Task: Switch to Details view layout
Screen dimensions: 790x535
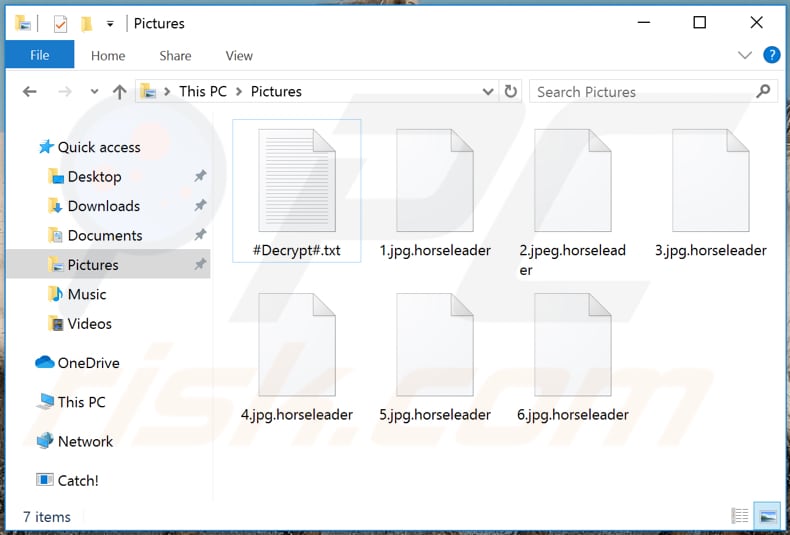Action: (740, 516)
